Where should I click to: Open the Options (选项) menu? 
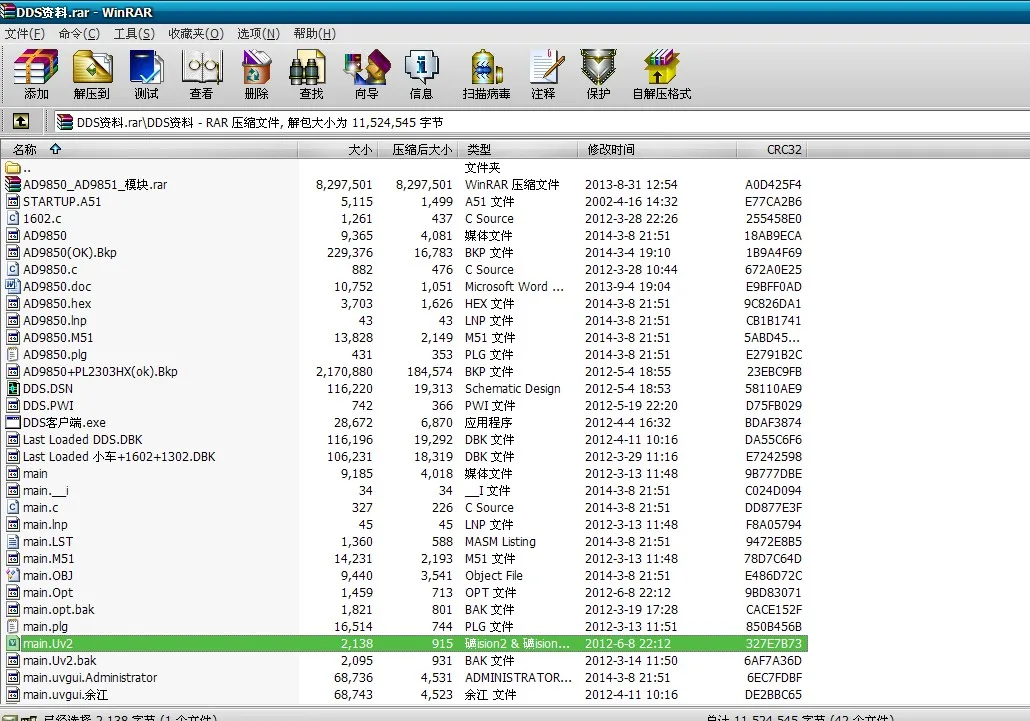click(x=258, y=33)
